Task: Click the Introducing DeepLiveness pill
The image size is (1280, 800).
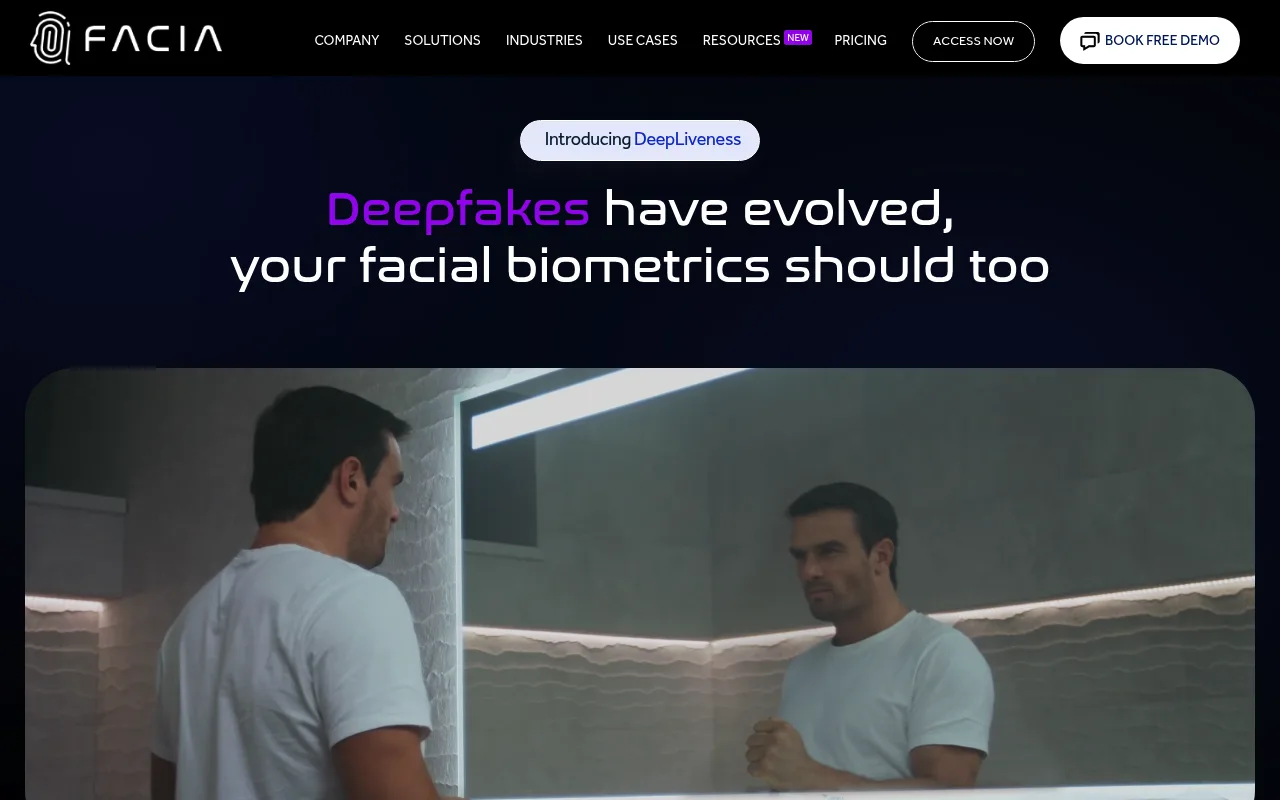Action: pyautogui.click(x=640, y=140)
